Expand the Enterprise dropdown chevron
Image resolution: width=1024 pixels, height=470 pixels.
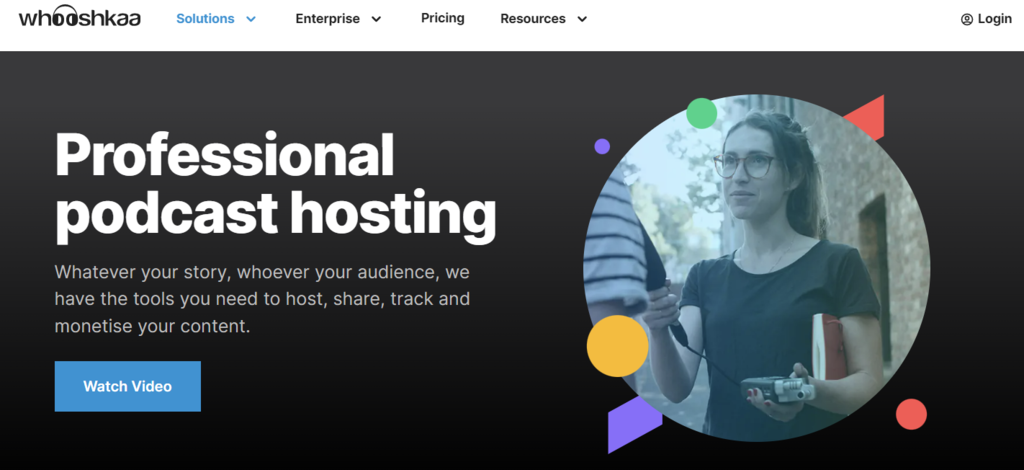376,19
